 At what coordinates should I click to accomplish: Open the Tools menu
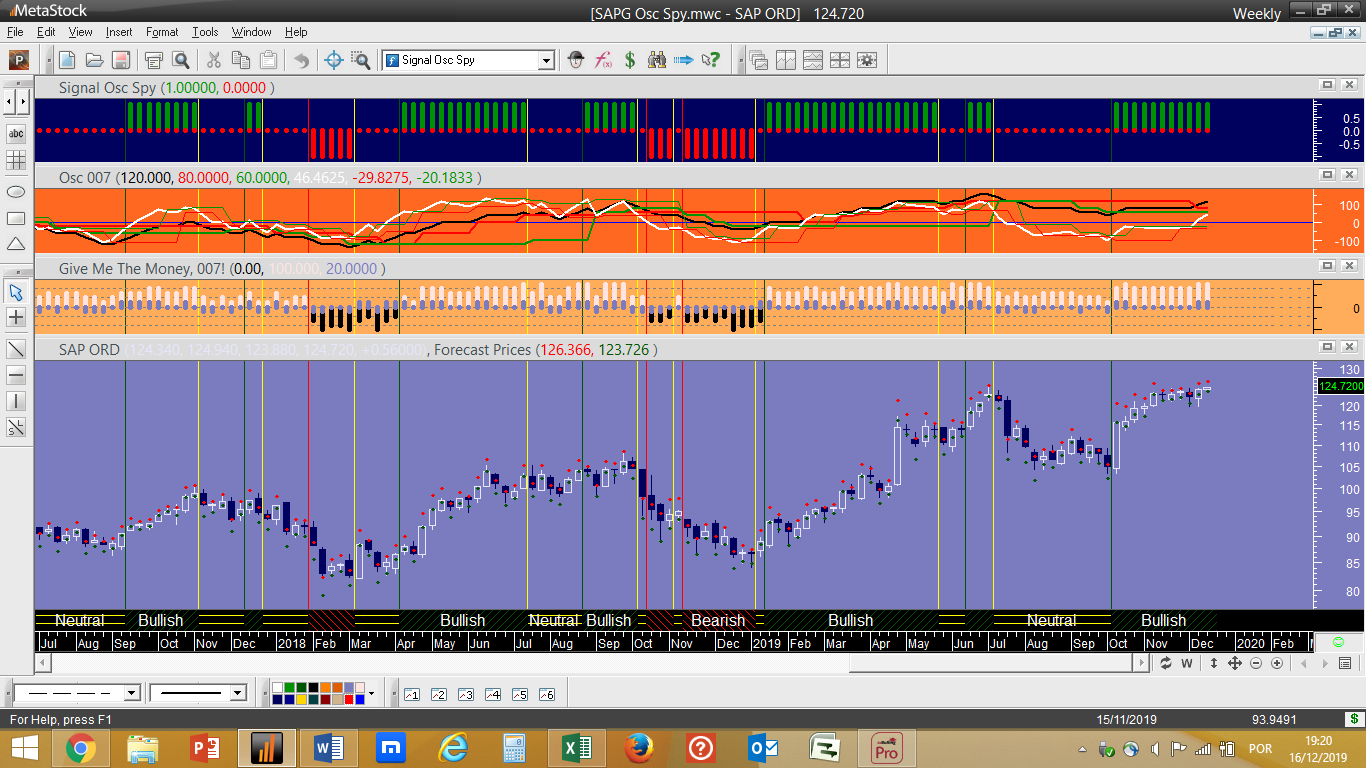click(x=205, y=32)
